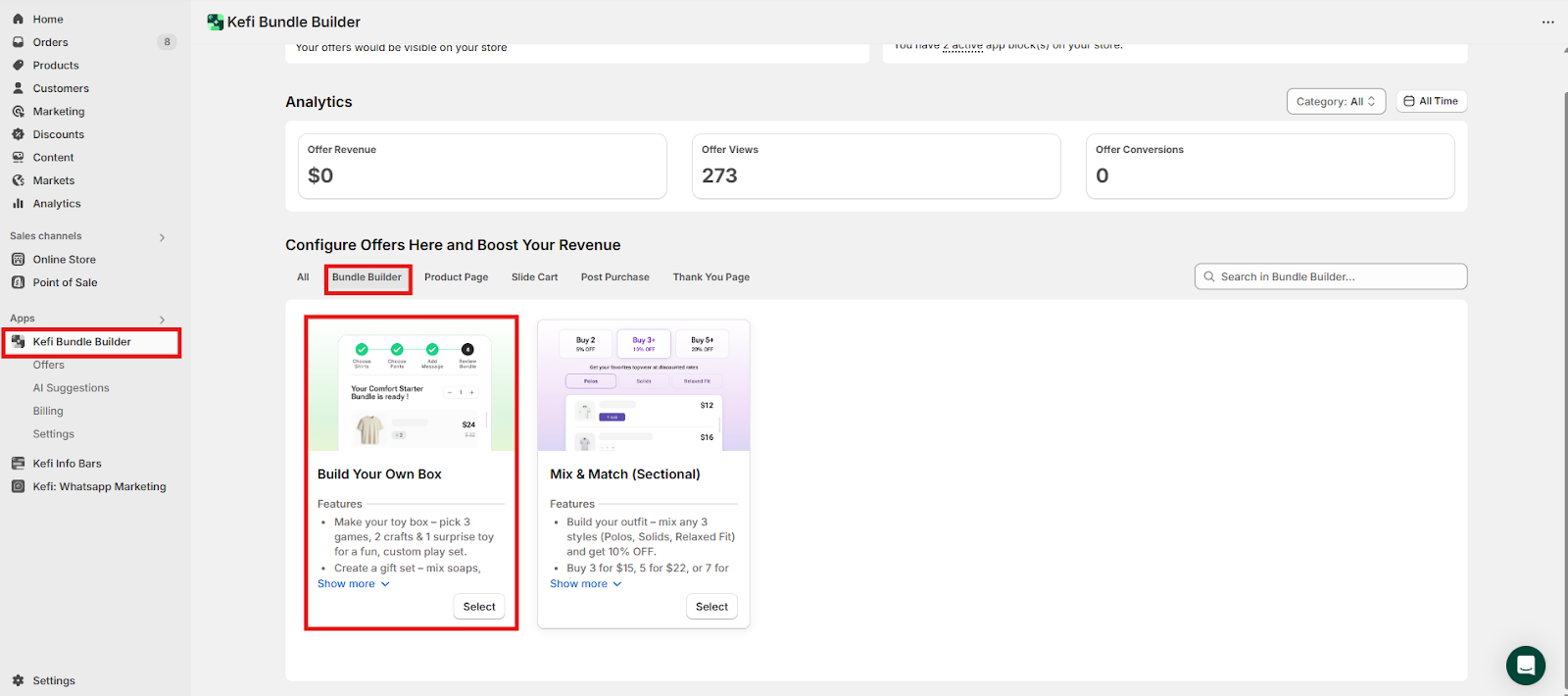Expand Show more under Mix & Match
Image resolution: width=1568 pixels, height=696 pixels.
point(585,584)
